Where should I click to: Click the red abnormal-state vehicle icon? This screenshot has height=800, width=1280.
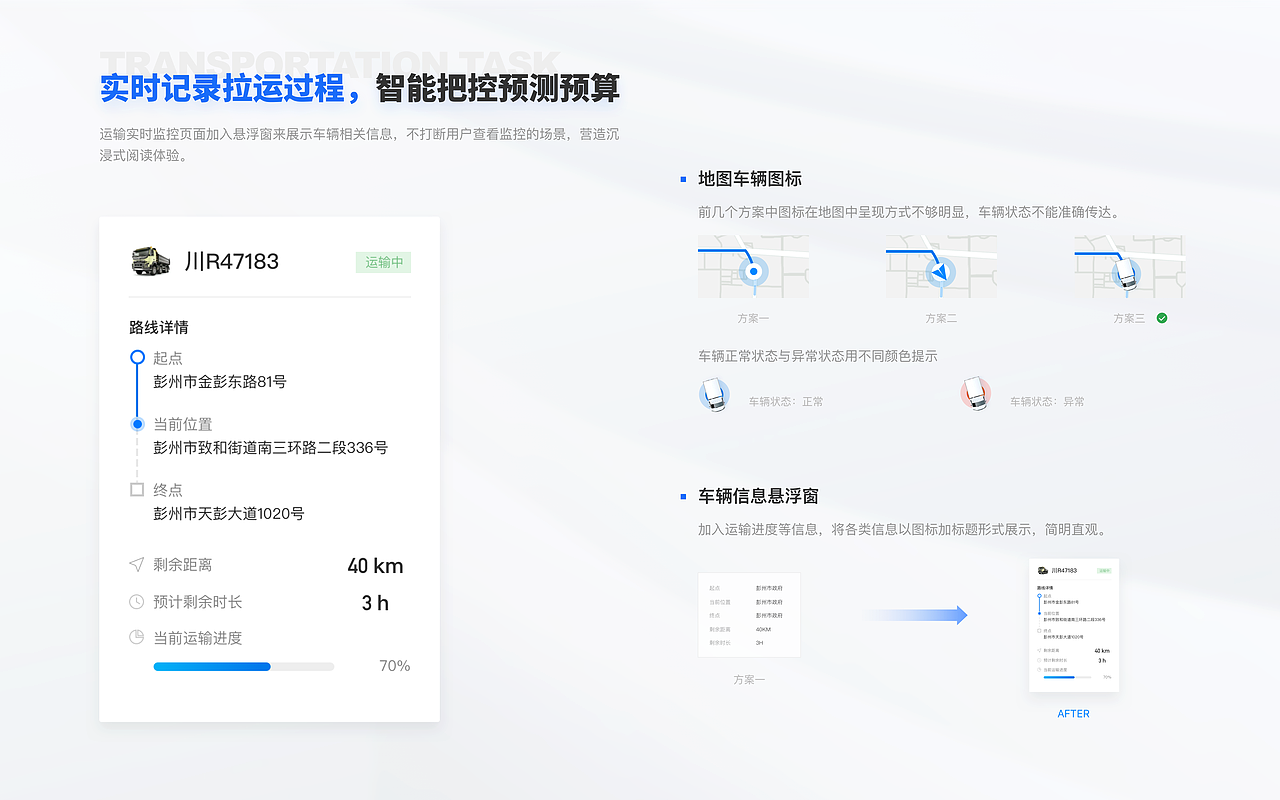coord(975,394)
